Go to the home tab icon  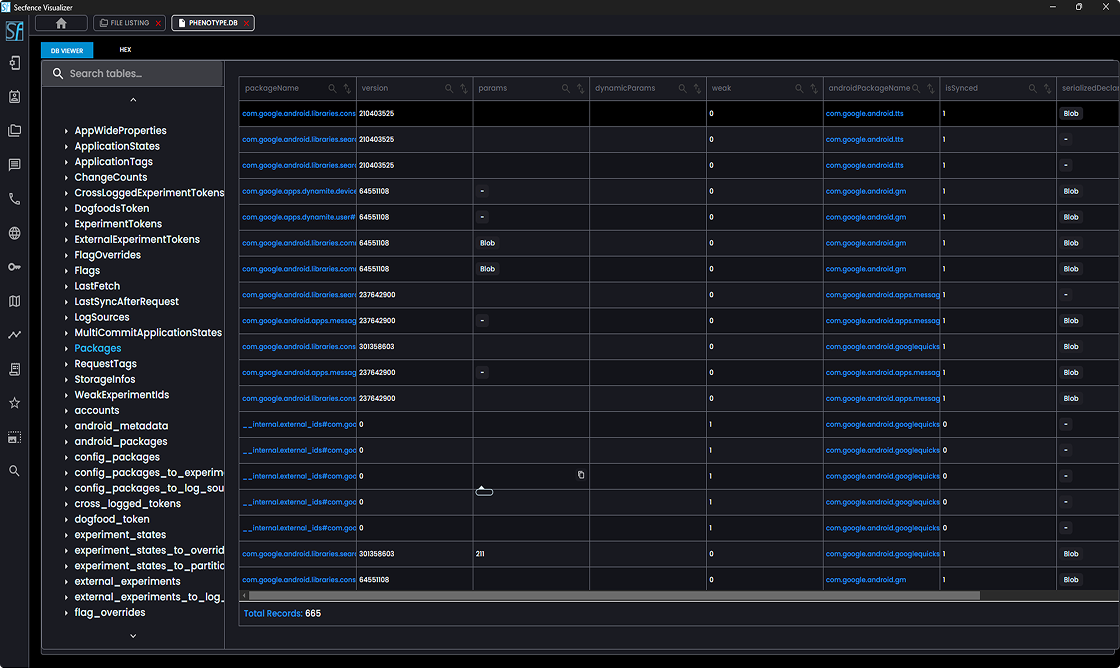[61, 23]
